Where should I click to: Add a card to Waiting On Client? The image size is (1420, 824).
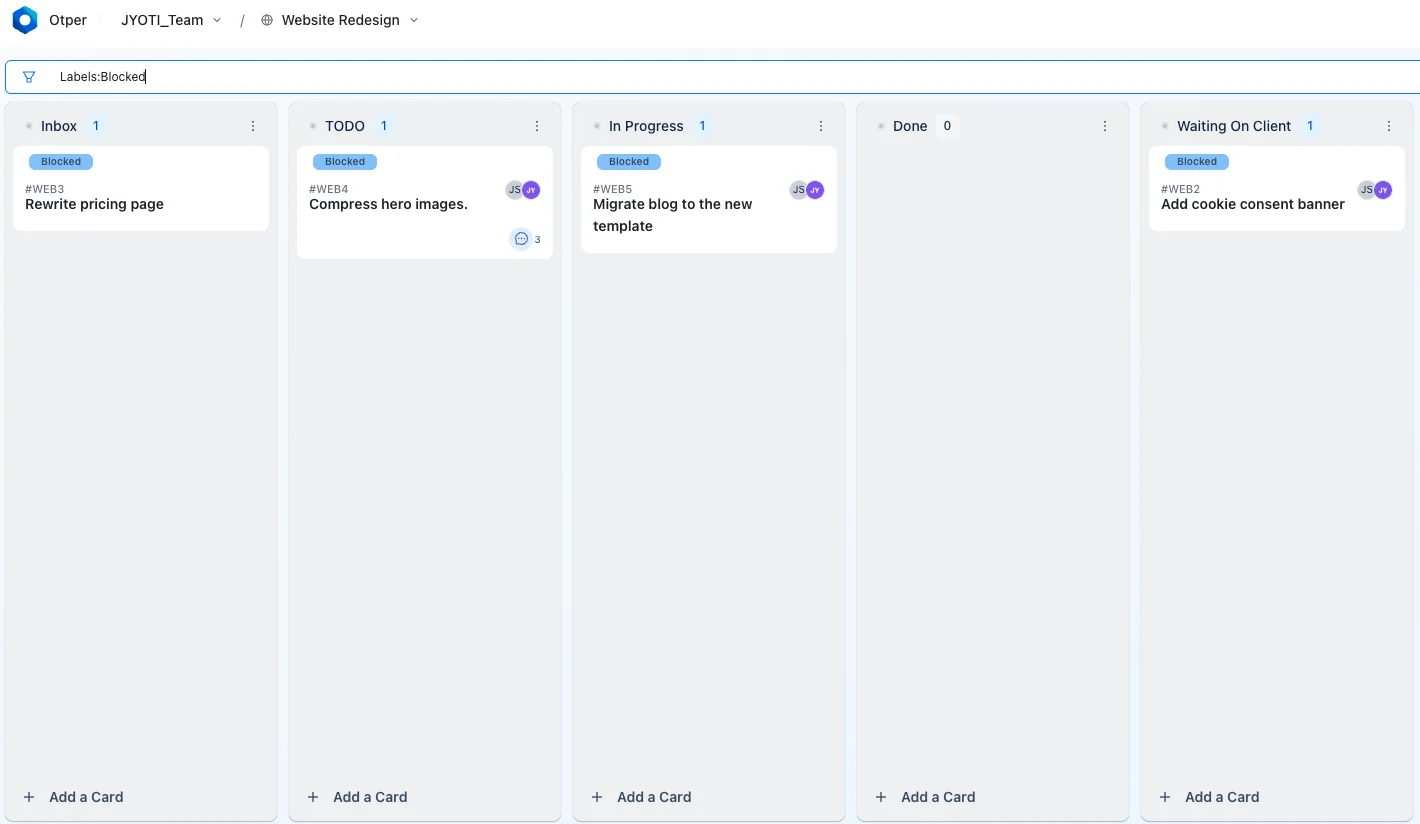[x=1210, y=797]
